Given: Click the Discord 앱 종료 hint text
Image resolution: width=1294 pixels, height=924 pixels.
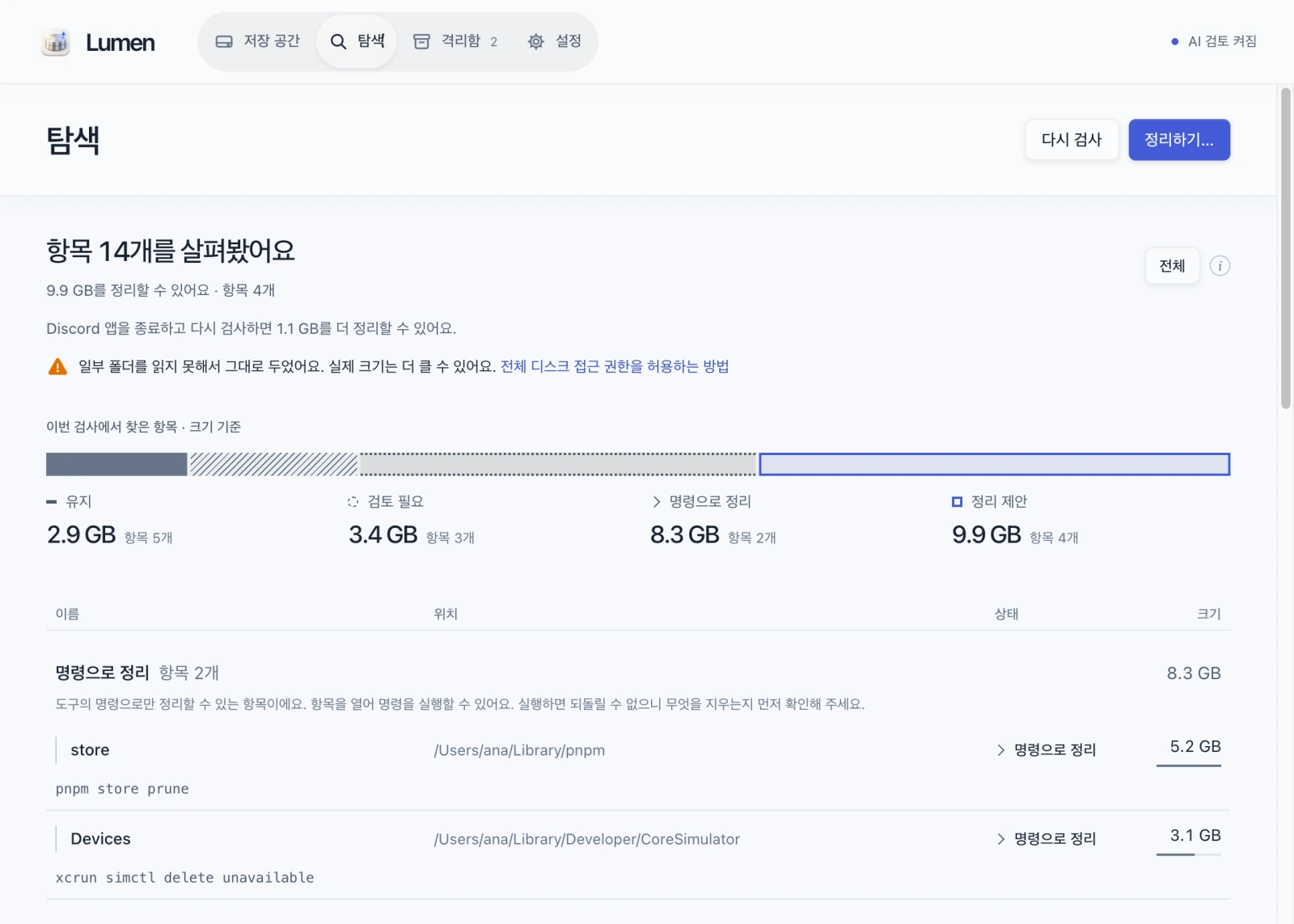Looking at the screenshot, I should click(x=252, y=329).
